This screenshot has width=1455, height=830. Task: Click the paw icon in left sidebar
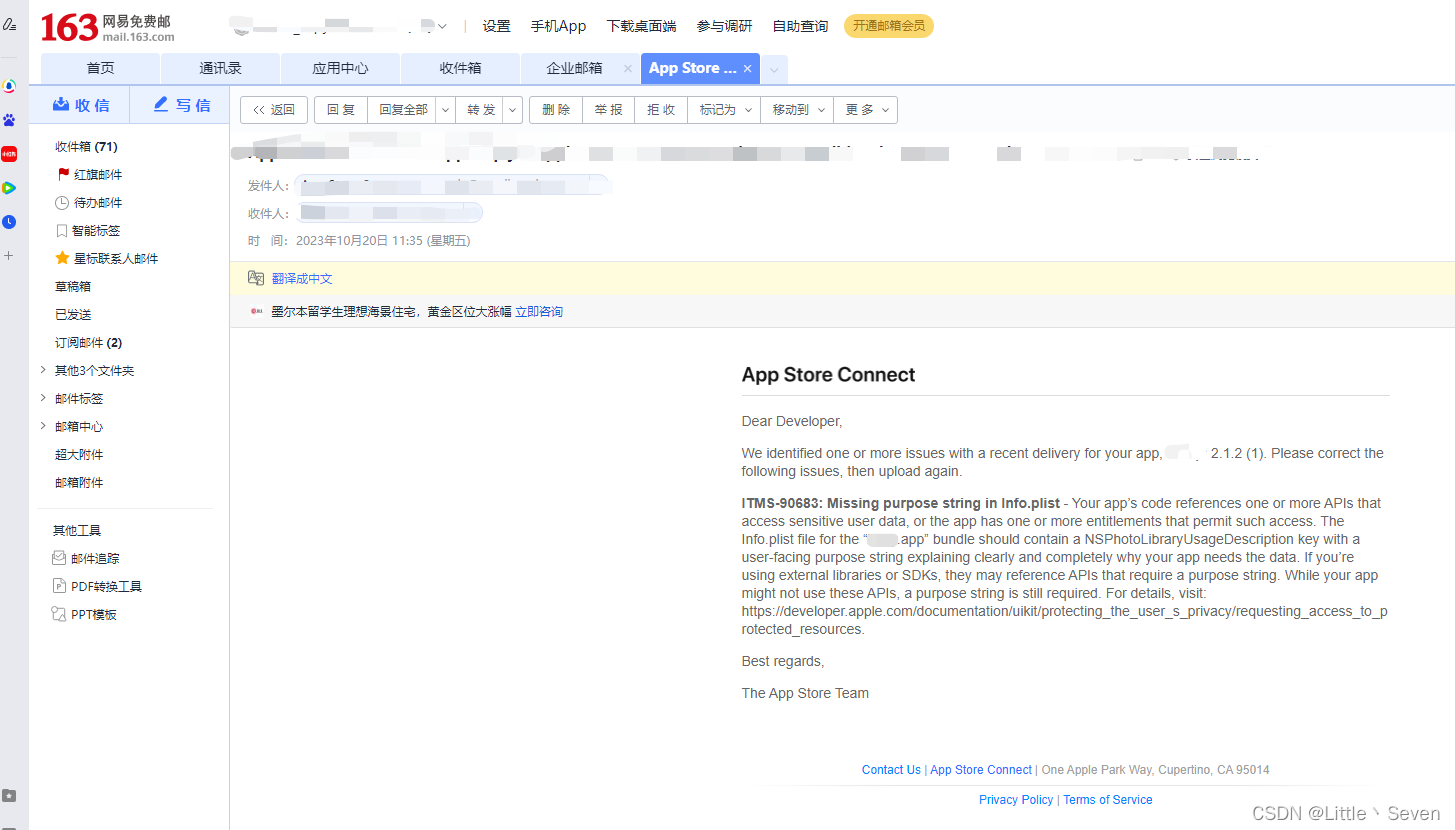coord(9,120)
